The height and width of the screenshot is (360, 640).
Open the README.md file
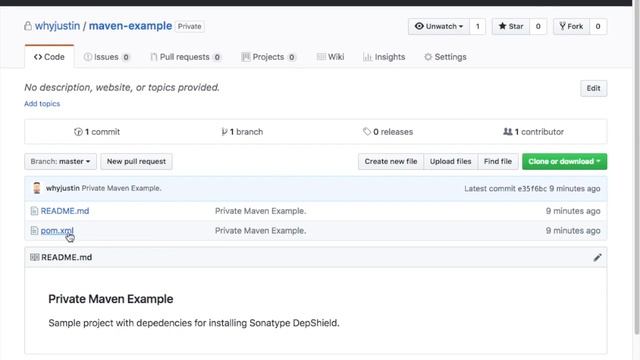(65, 211)
